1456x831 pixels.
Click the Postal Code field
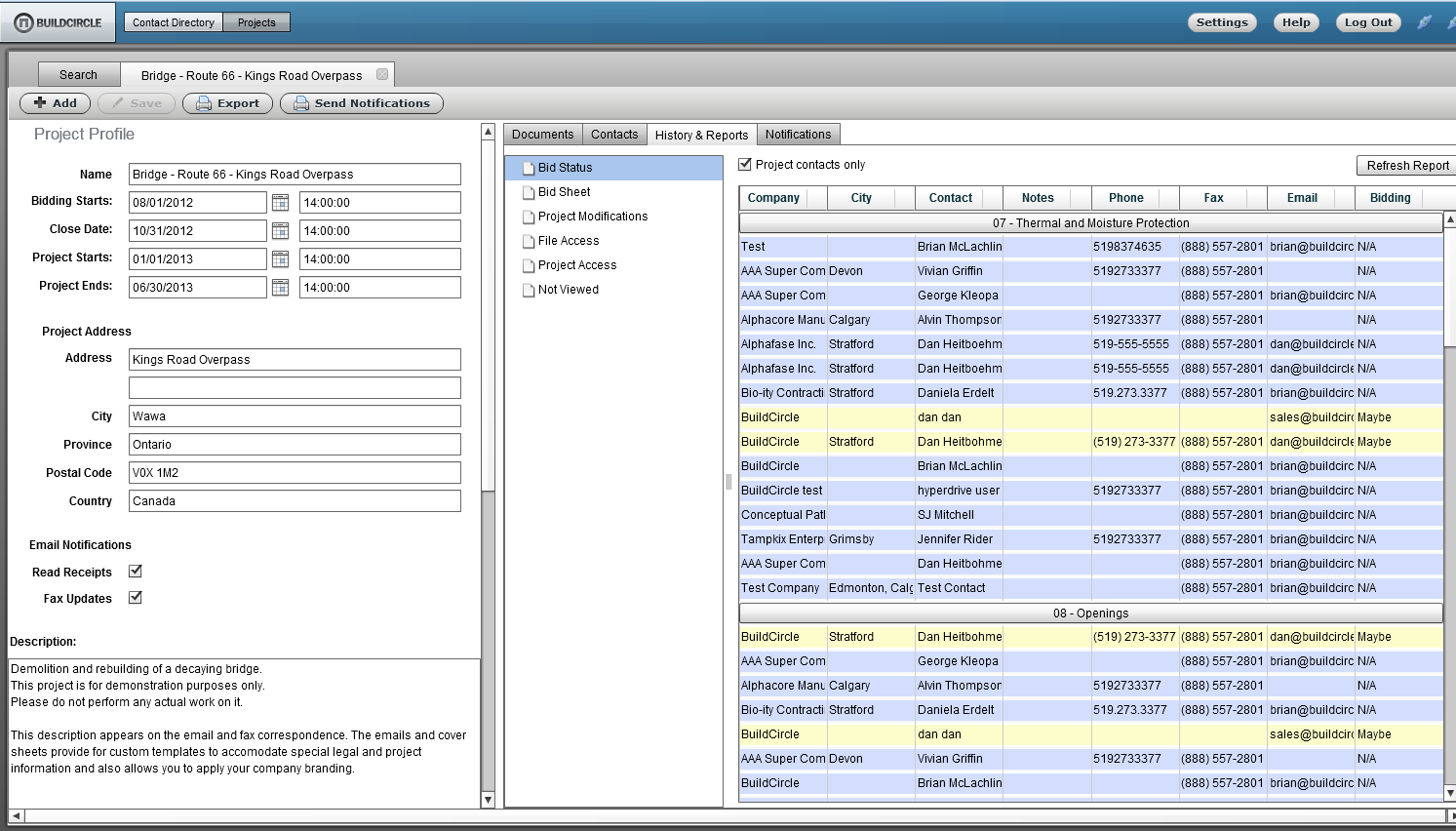(295, 473)
